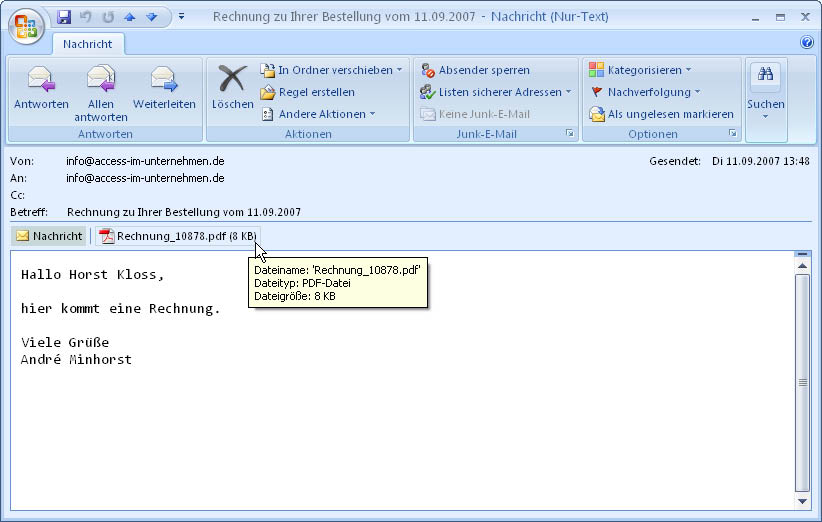Click the An recipient email address
Screen dimensions: 822x522
(x=145, y=178)
